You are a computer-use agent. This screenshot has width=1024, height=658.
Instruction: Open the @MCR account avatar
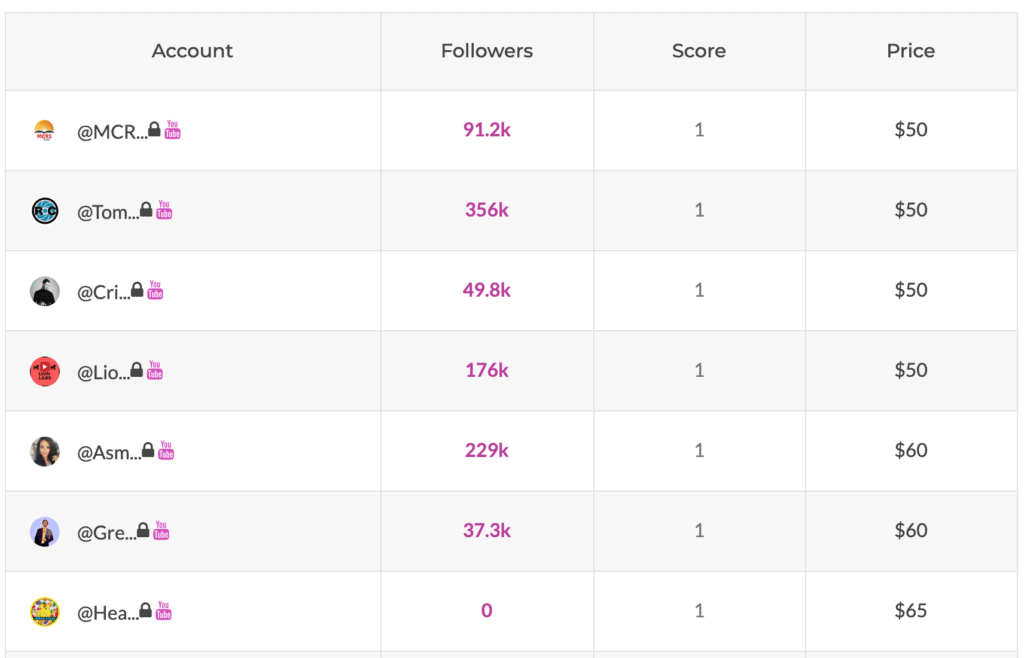44,131
